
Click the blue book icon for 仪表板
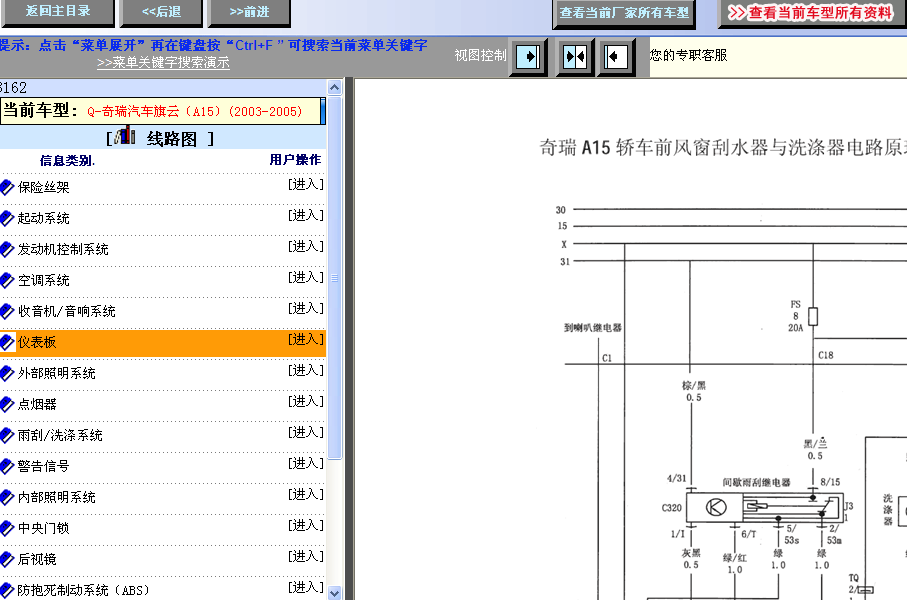(7, 343)
